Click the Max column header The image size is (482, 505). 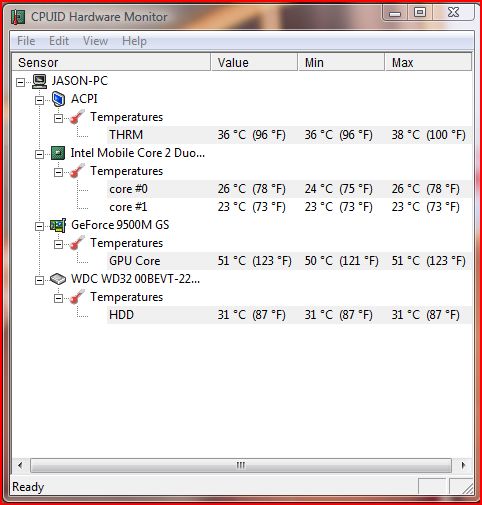pyautogui.click(x=429, y=62)
